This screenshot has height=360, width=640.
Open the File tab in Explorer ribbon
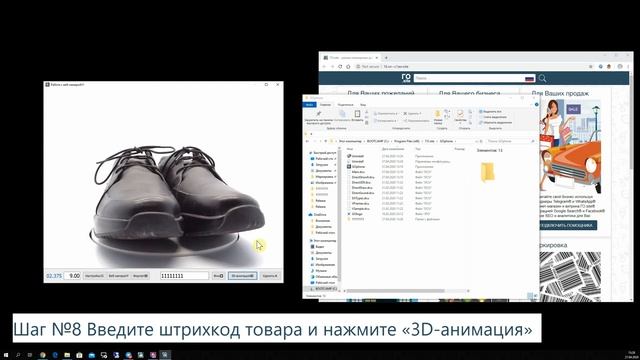pos(309,105)
